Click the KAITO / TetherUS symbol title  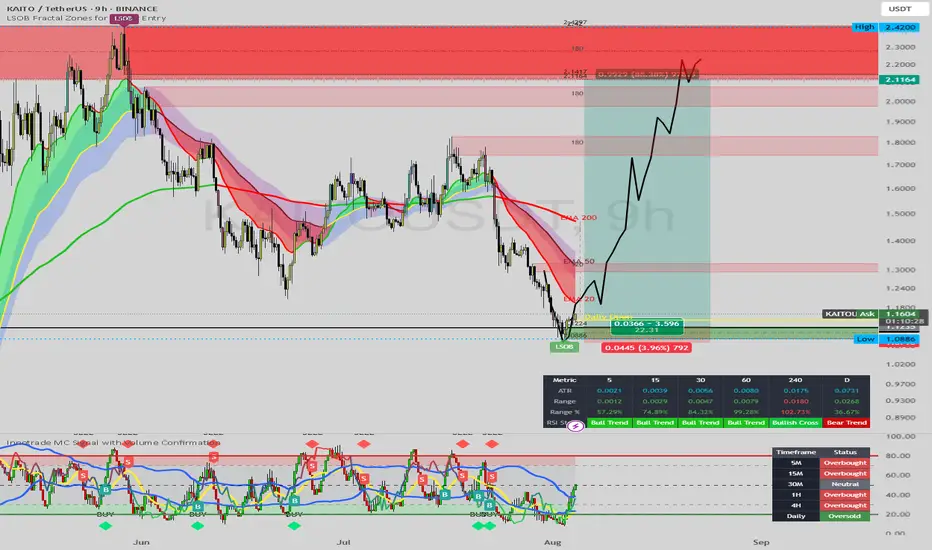82,8
